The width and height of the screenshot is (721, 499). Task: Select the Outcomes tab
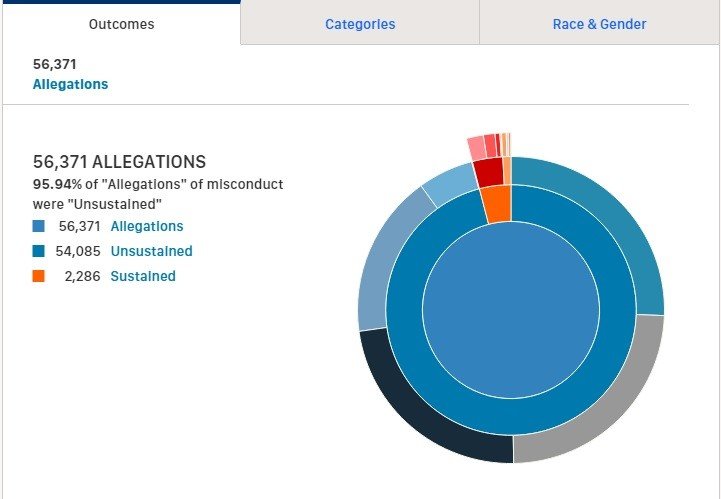(x=121, y=24)
